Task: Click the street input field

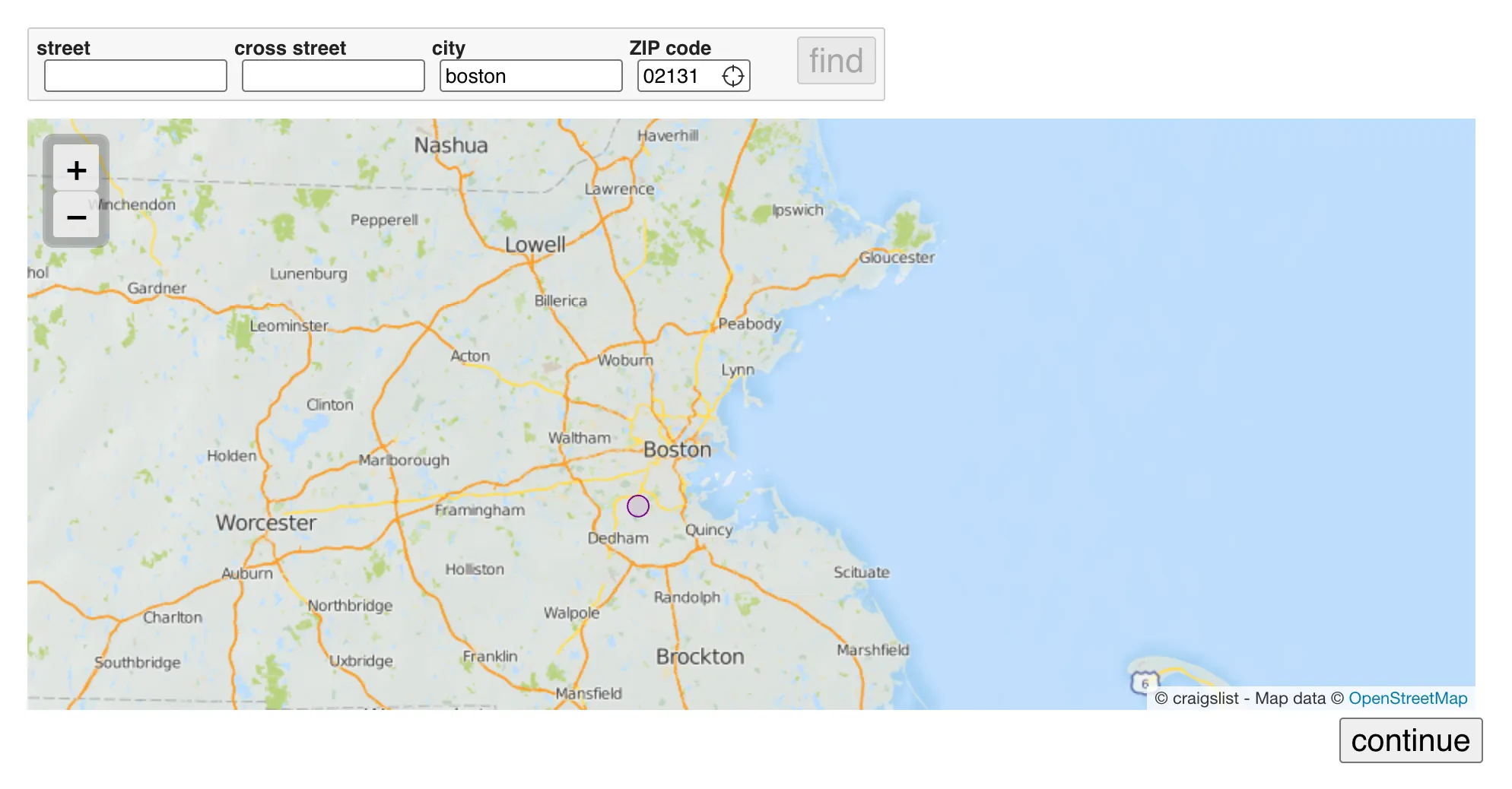Action: click(x=135, y=75)
